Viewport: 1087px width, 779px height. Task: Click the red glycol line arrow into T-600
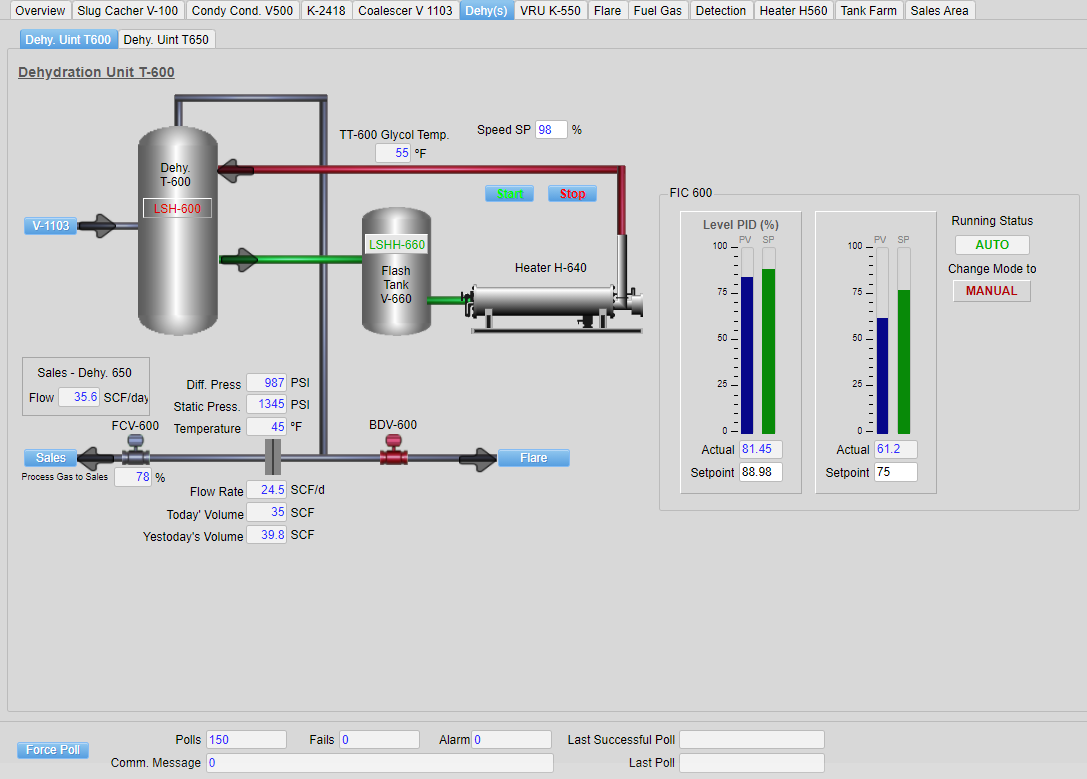coord(236,170)
